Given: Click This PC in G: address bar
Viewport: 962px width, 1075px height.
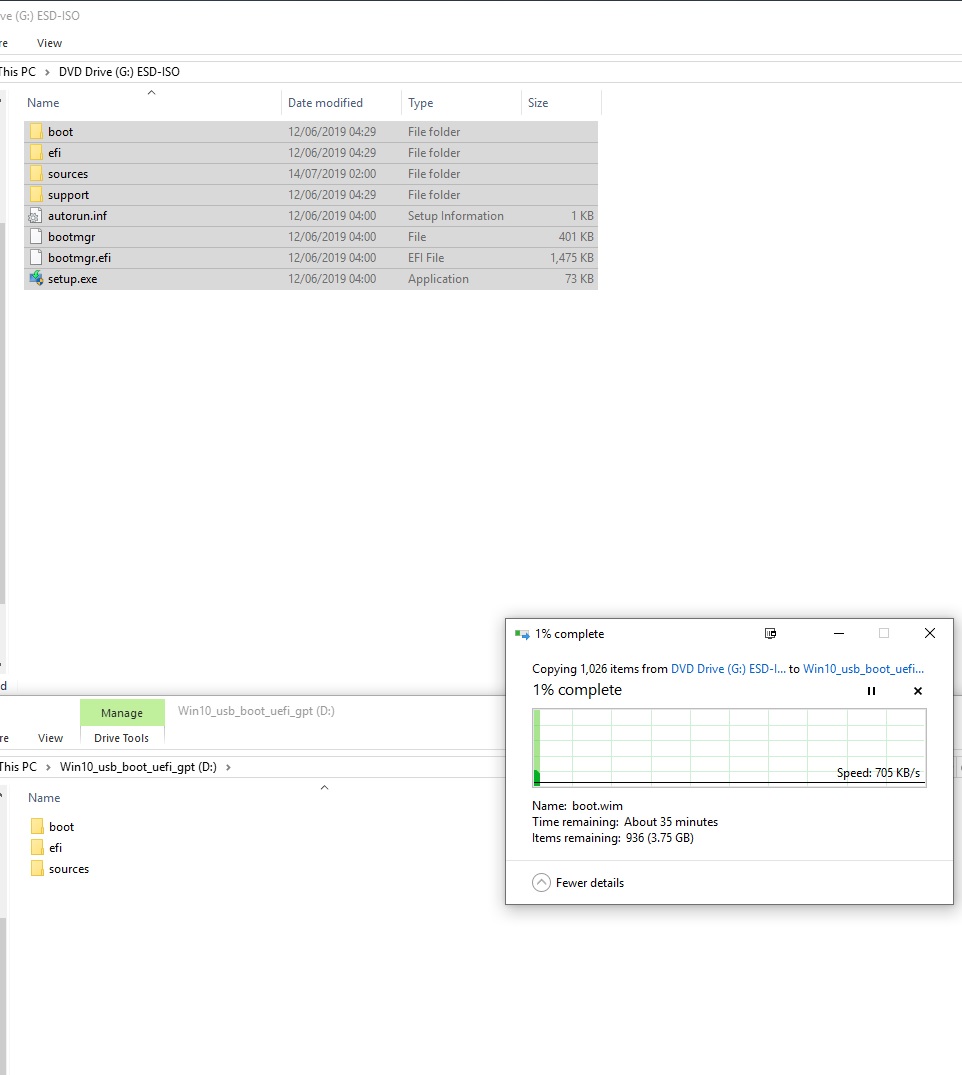Looking at the screenshot, I should coord(18,72).
